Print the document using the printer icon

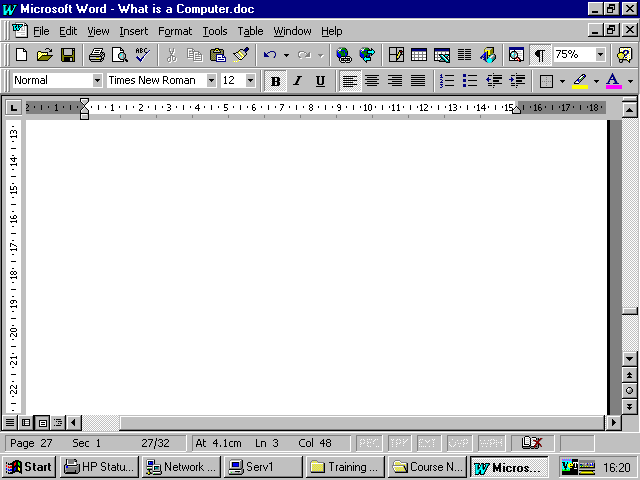[97, 55]
